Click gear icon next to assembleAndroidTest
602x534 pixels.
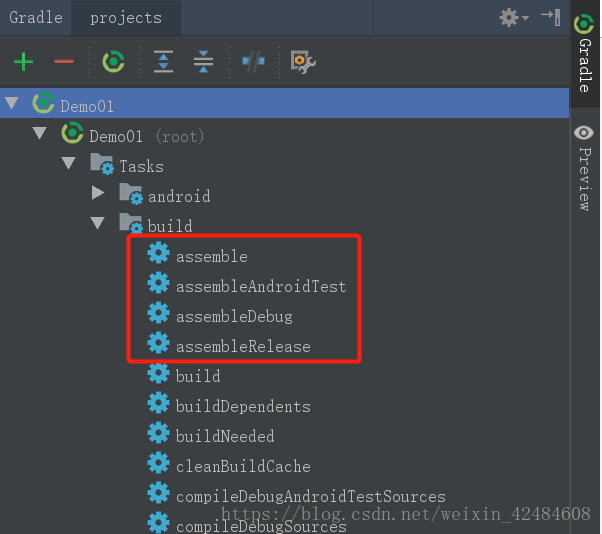[x=158, y=283]
